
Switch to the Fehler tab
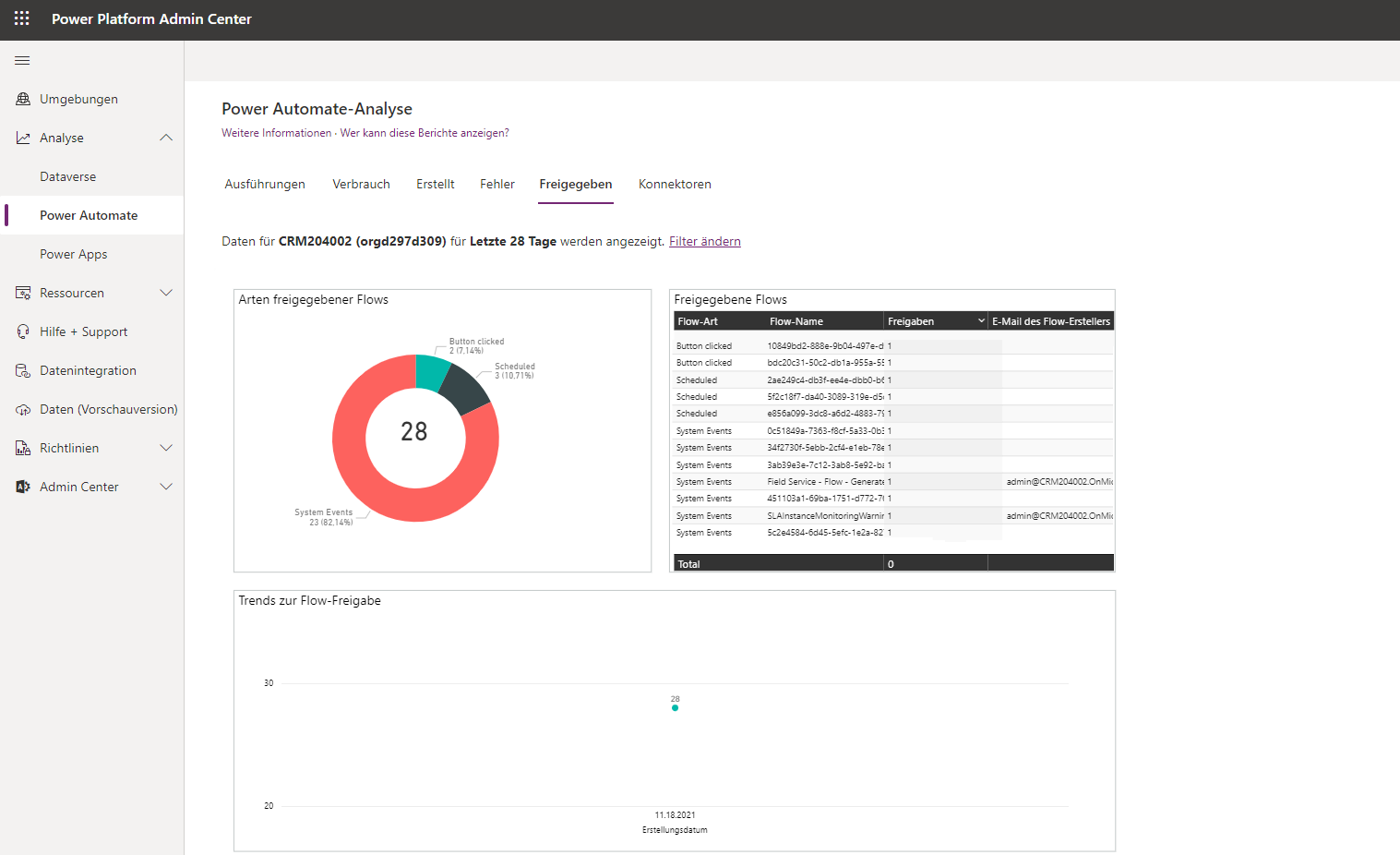click(x=497, y=184)
